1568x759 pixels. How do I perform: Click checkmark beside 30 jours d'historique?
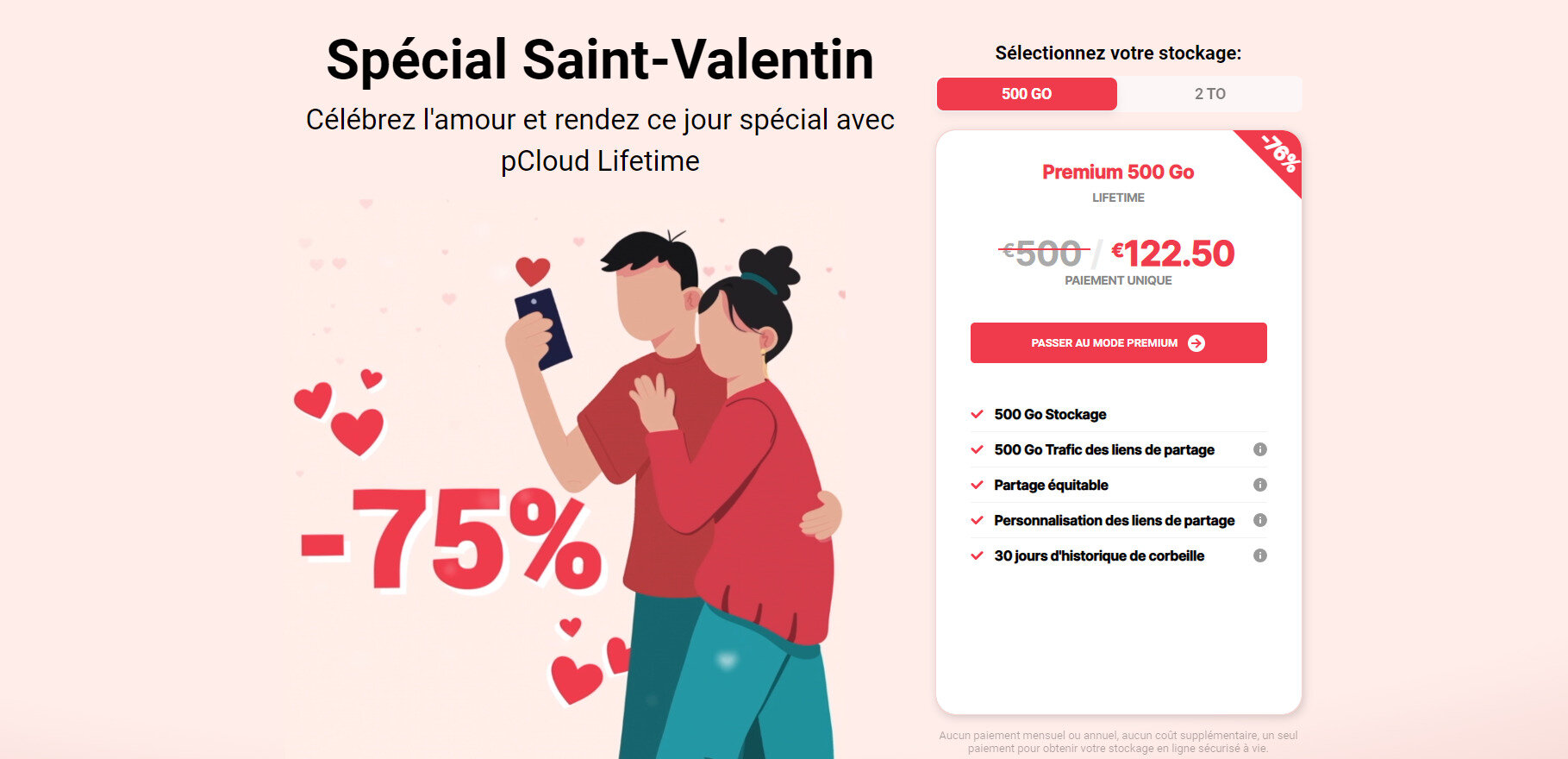978,555
